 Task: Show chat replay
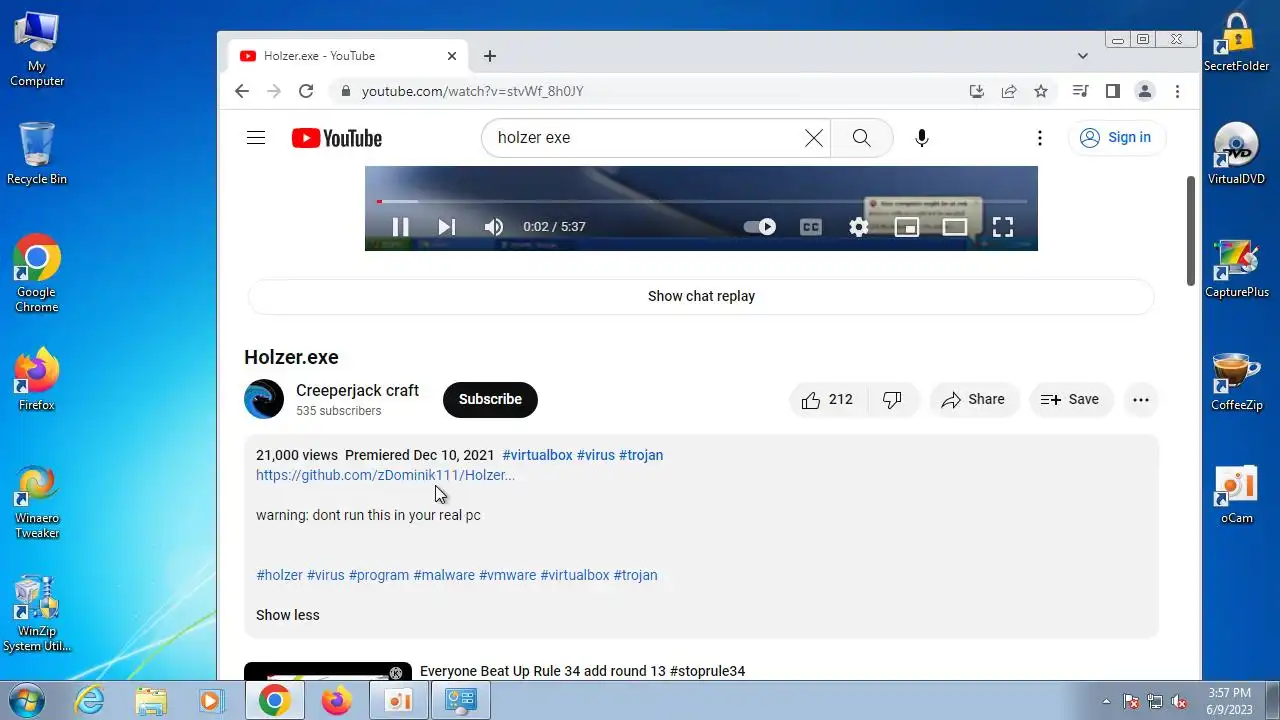(701, 296)
